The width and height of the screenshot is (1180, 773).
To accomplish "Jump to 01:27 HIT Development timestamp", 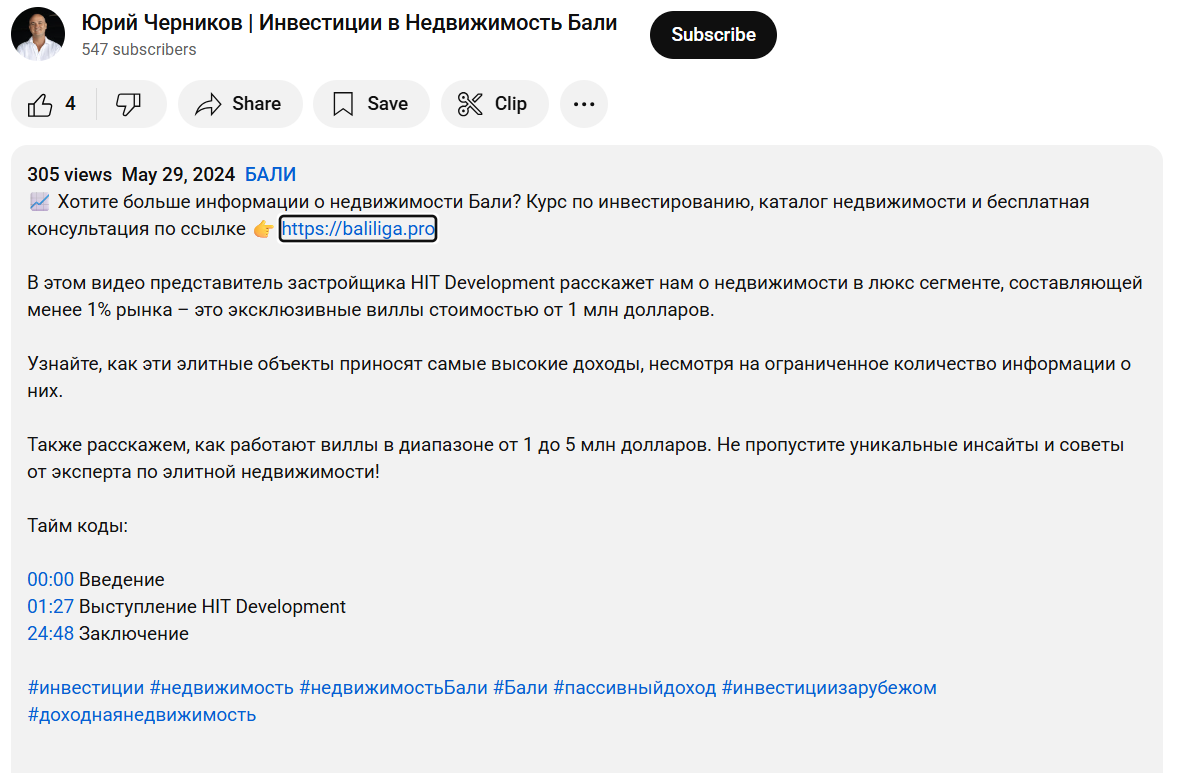I will click(50, 606).
